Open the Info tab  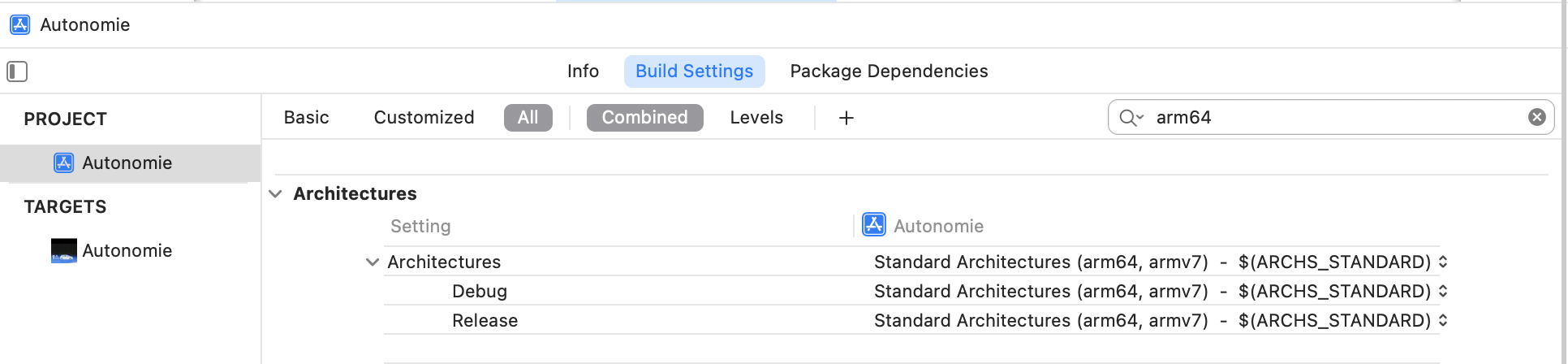tap(583, 71)
